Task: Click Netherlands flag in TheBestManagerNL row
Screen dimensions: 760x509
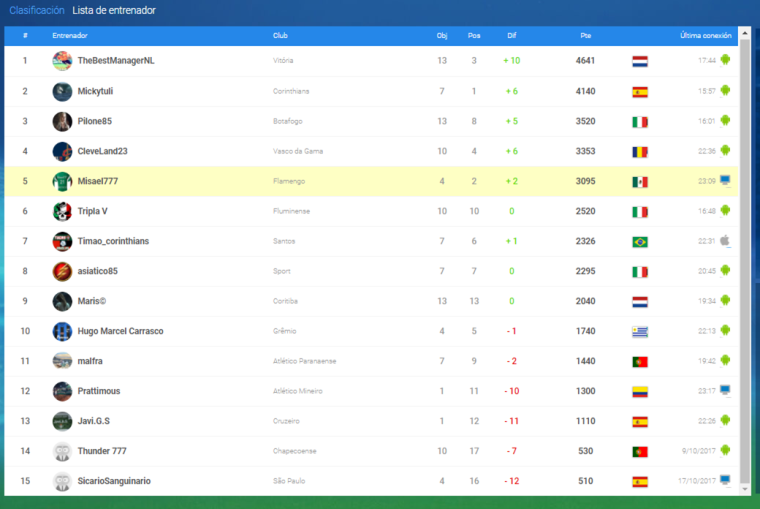Action: coord(640,62)
